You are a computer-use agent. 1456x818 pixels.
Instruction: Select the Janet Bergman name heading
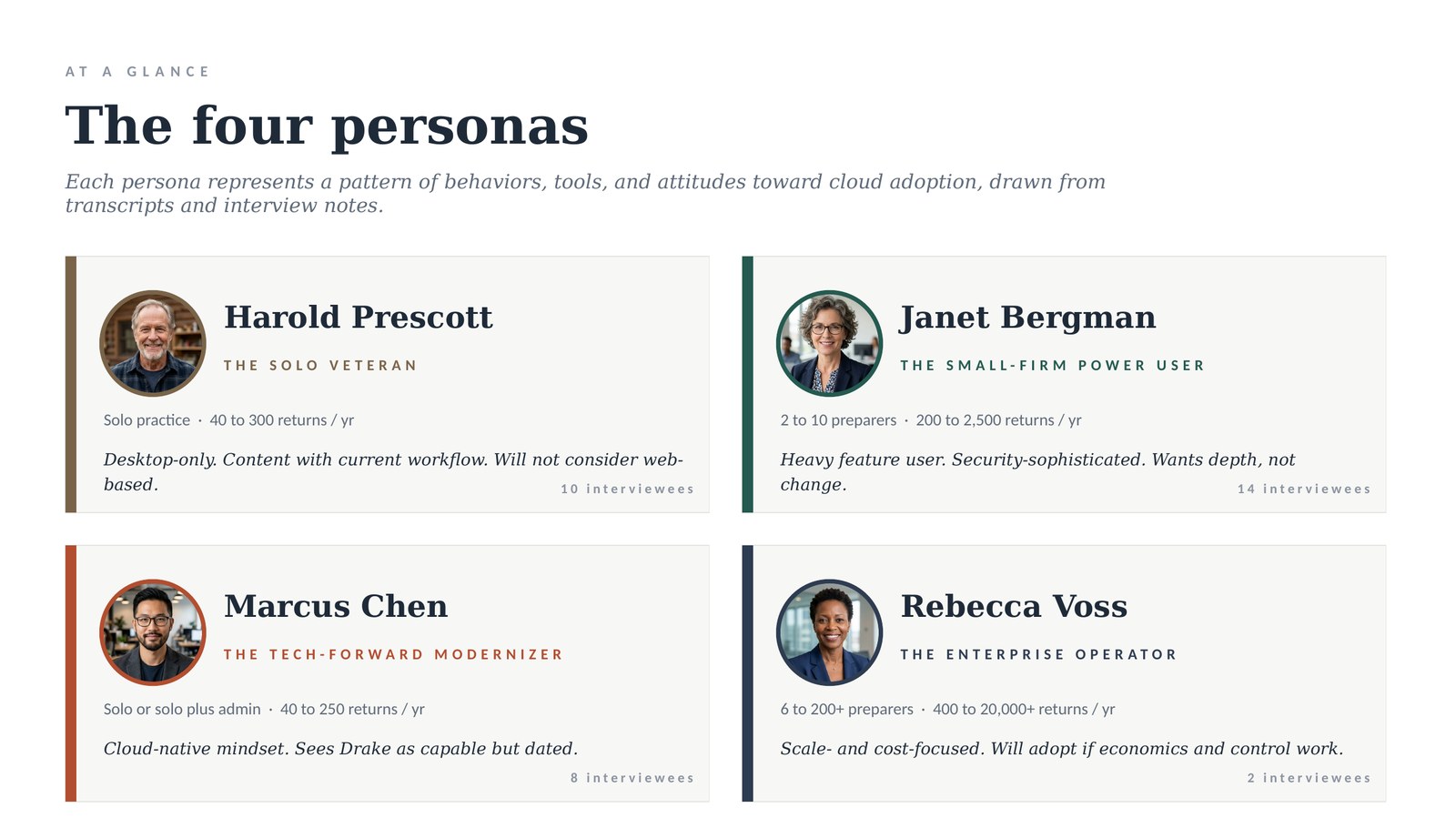pyautogui.click(x=1027, y=317)
